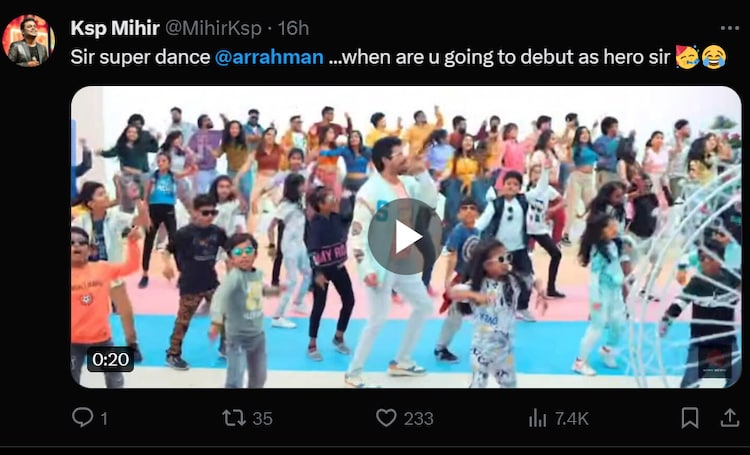Click the reply speech bubble icon
750x455 pixels.
(83, 417)
